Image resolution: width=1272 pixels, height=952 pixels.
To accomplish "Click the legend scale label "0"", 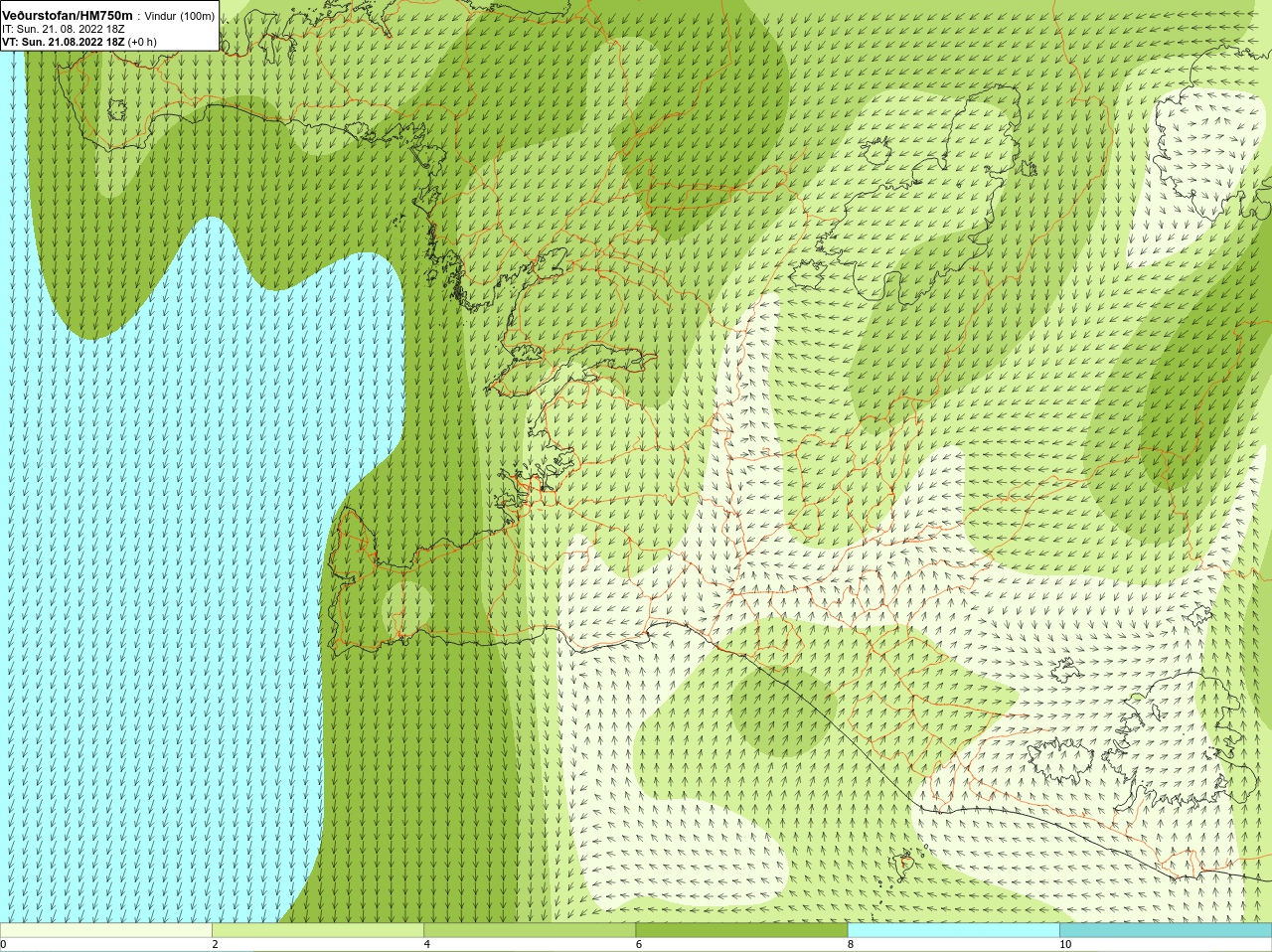I will pyautogui.click(x=3, y=944).
